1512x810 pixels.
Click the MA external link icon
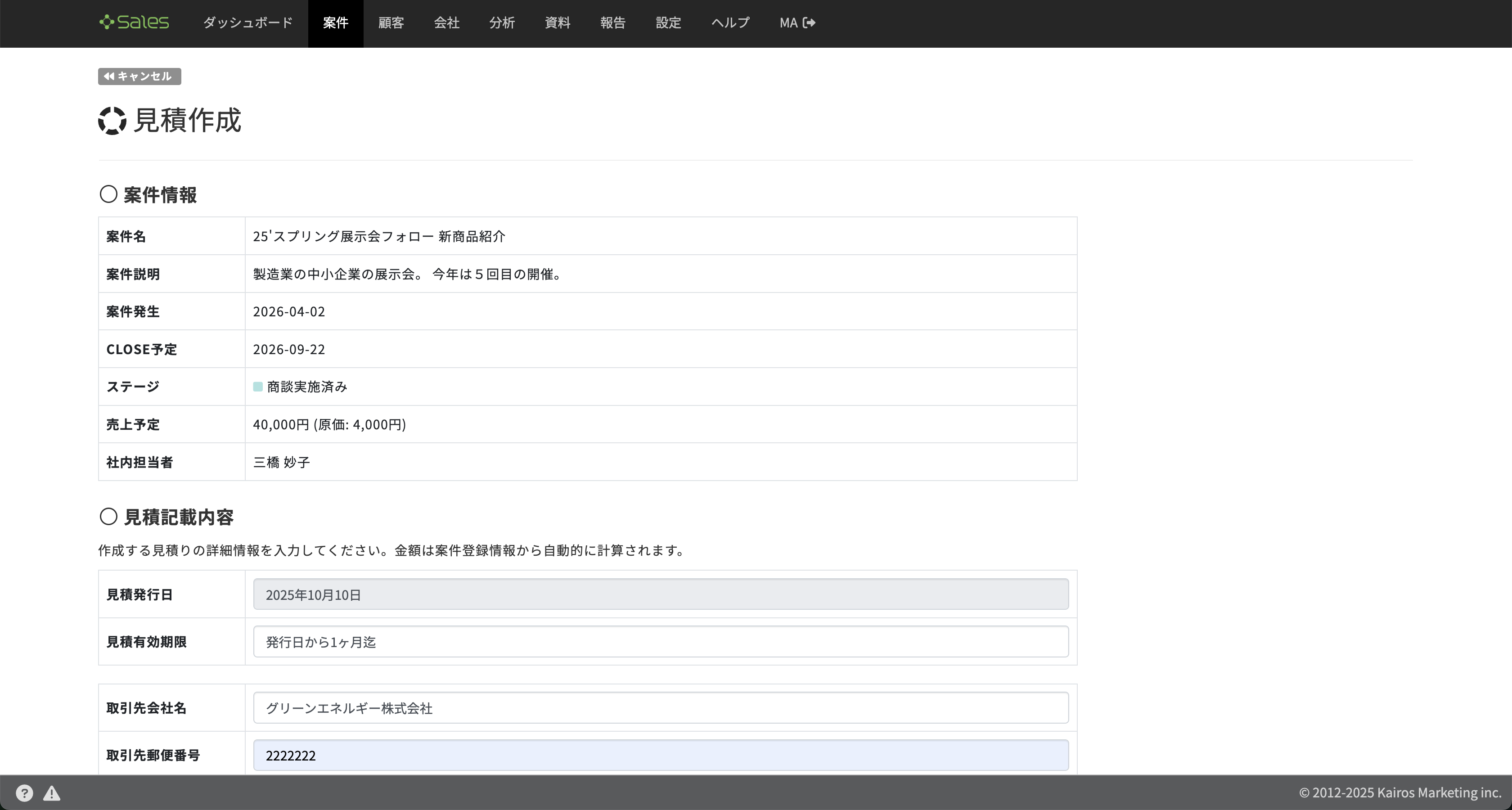click(810, 22)
